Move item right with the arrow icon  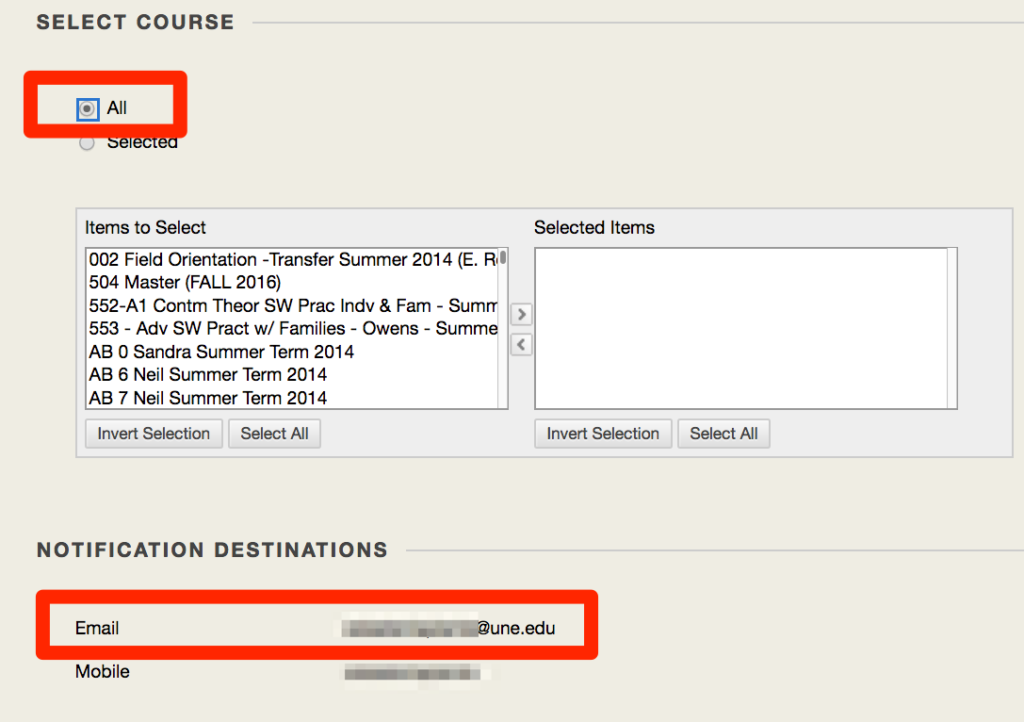pos(521,315)
